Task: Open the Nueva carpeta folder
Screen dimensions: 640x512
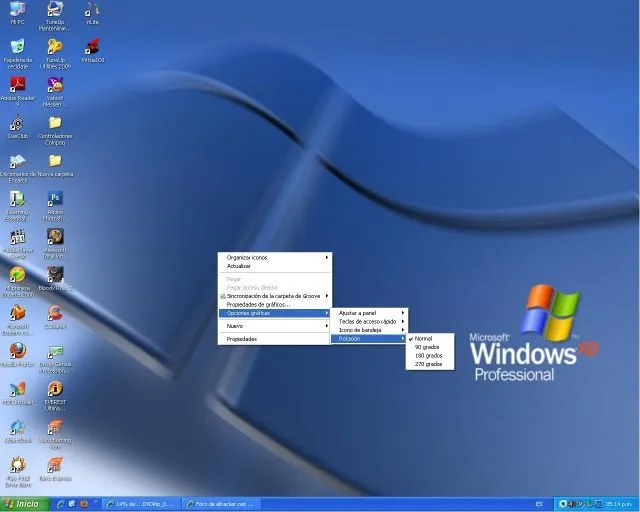Action: click(55, 165)
